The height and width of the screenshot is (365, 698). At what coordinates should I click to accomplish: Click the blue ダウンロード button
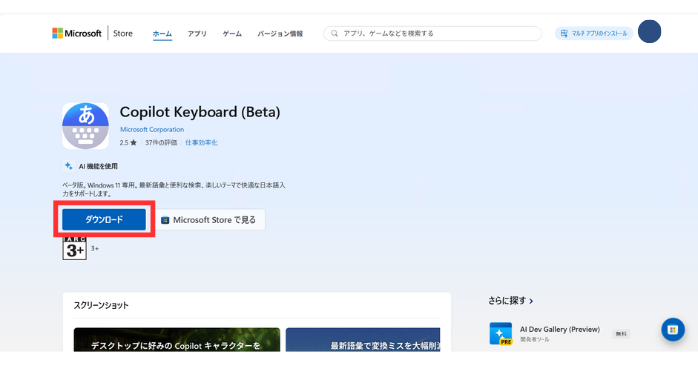click(104, 219)
